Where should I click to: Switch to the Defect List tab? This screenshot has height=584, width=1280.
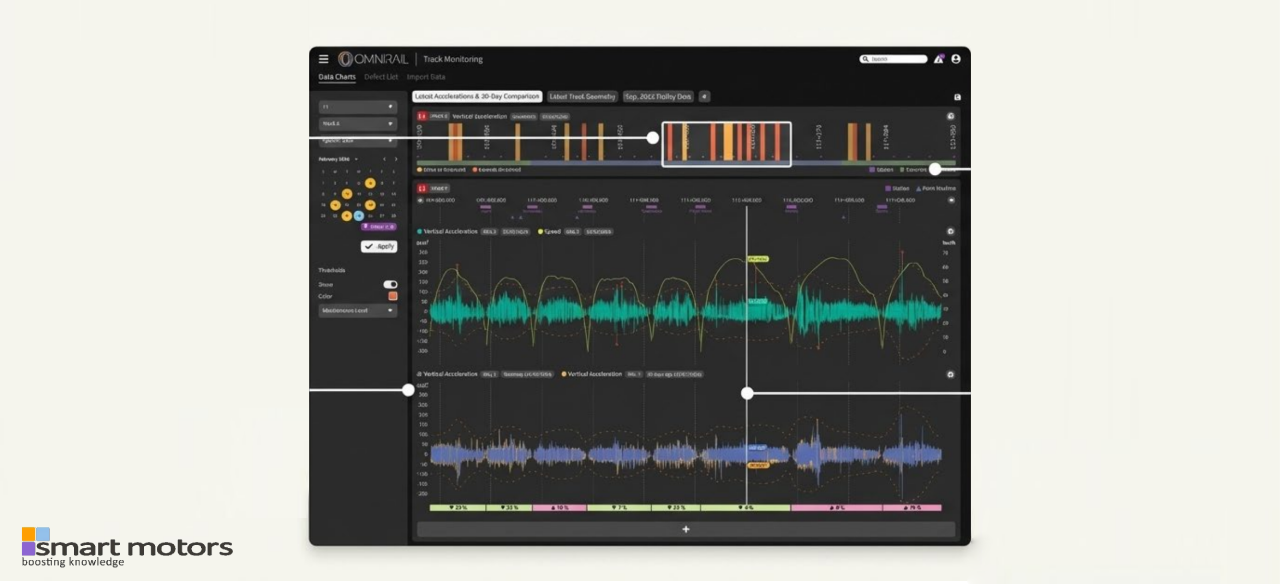pos(381,77)
